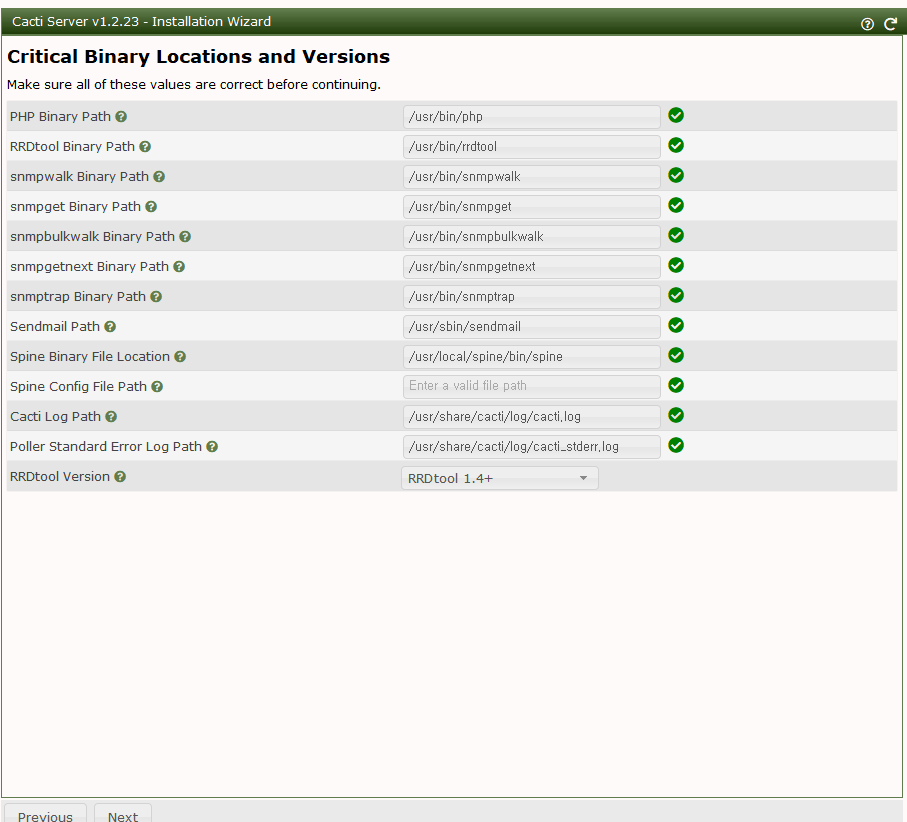Click the green checkmark for the Spine Config File Path
907x822 pixels.
click(676, 385)
